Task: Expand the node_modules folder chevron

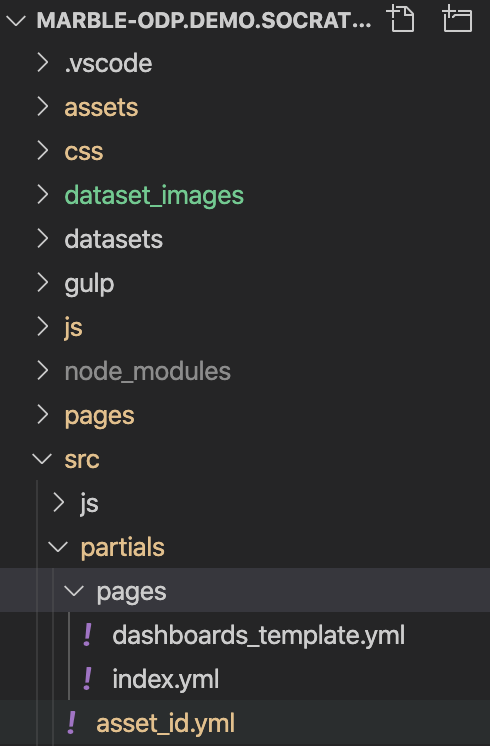Action: coord(43,371)
